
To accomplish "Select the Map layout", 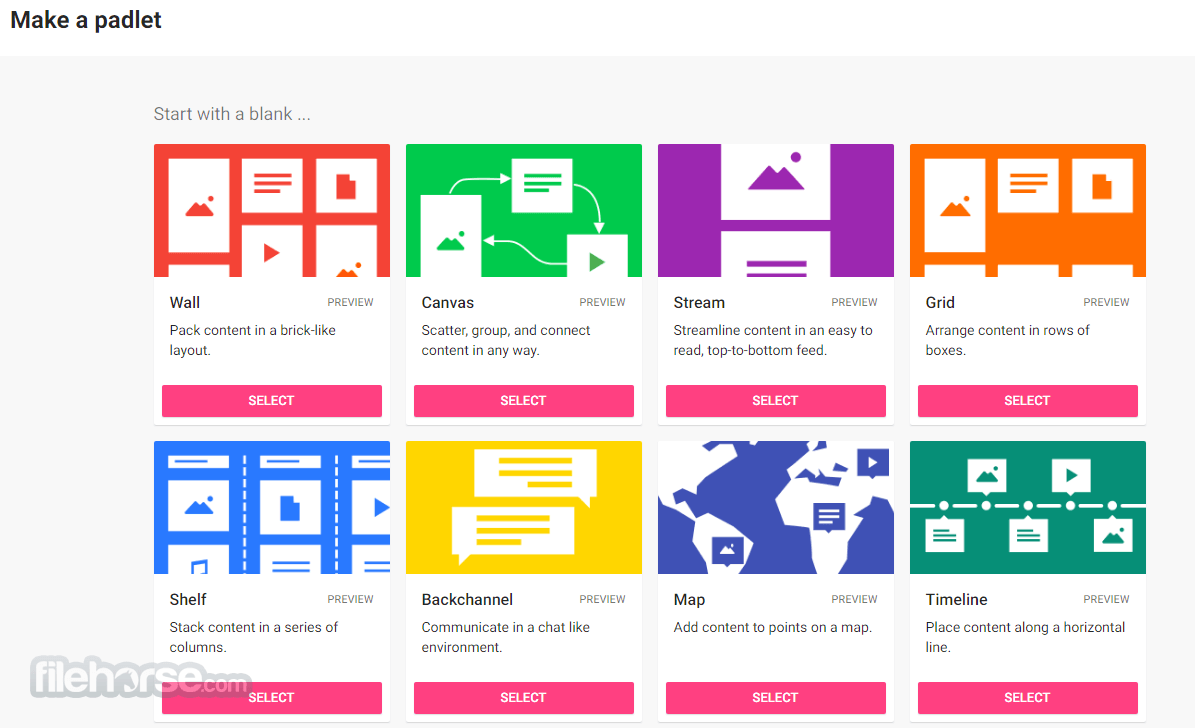I will coord(776,698).
